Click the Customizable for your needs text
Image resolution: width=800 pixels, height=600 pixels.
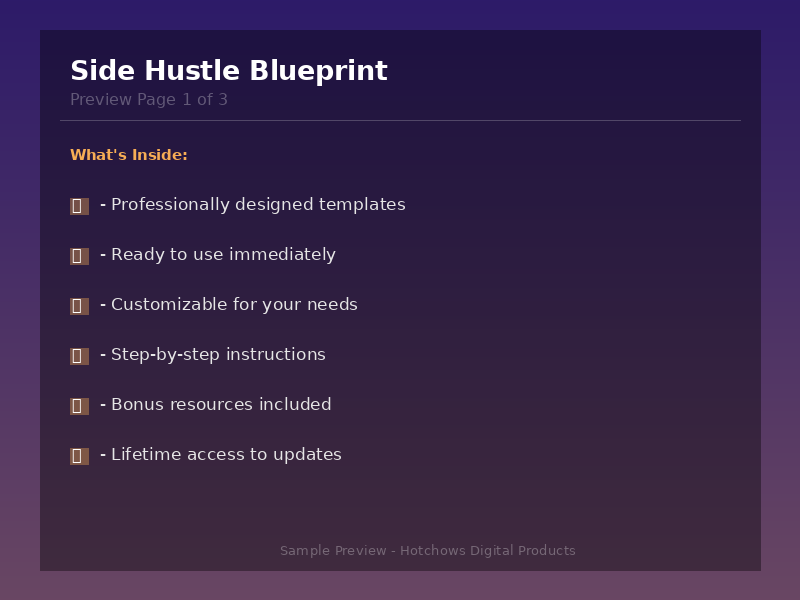pyautogui.click(x=233, y=305)
